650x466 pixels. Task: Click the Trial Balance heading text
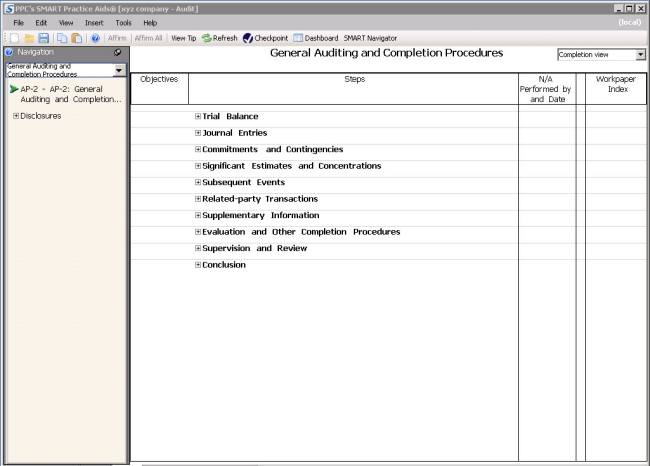pyautogui.click(x=230, y=116)
